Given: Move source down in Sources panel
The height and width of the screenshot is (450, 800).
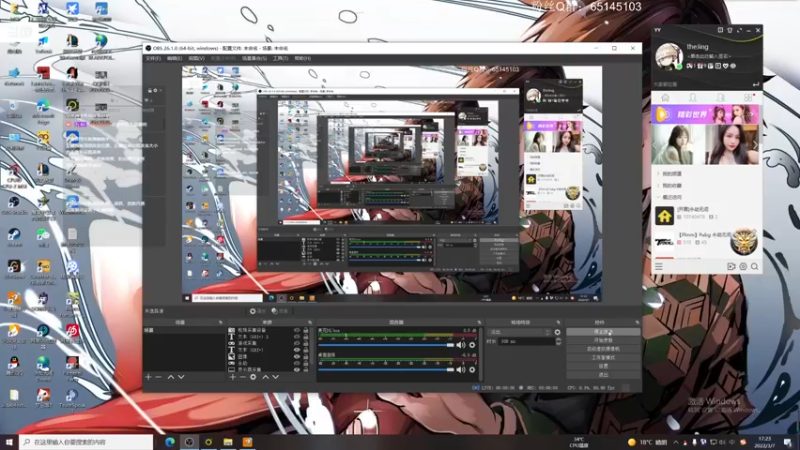Looking at the screenshot, I should [x=276, y=377].
